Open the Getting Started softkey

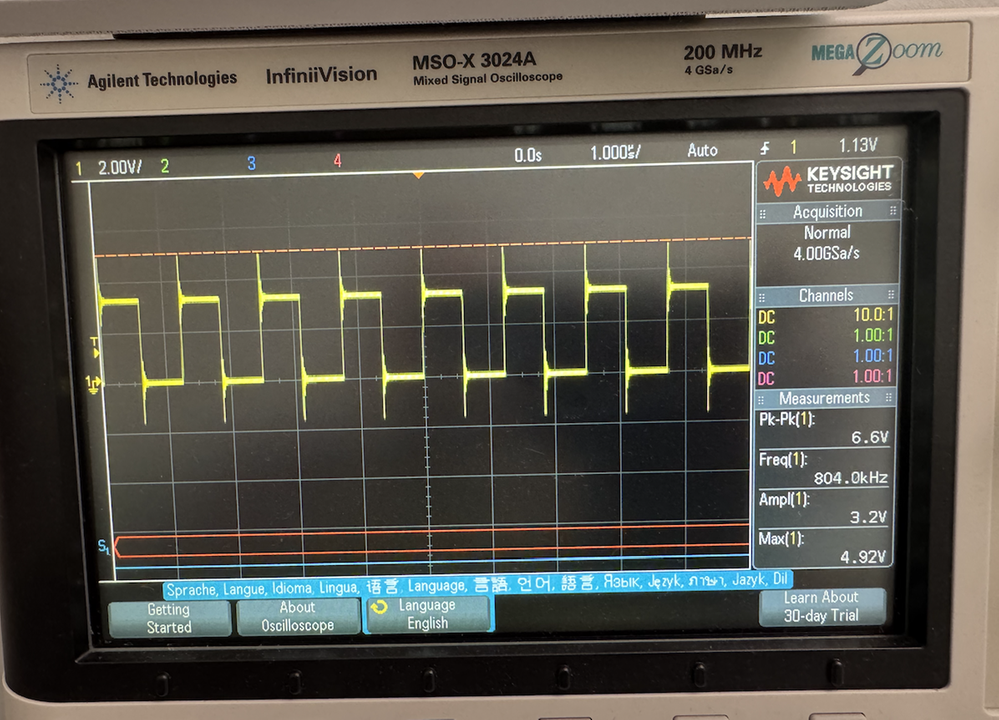(x=169, y=618)
